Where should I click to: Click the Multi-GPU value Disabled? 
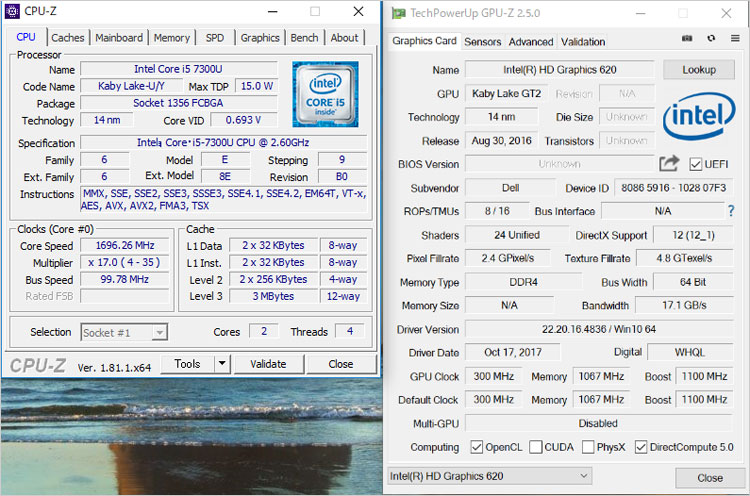pos(599,423)
